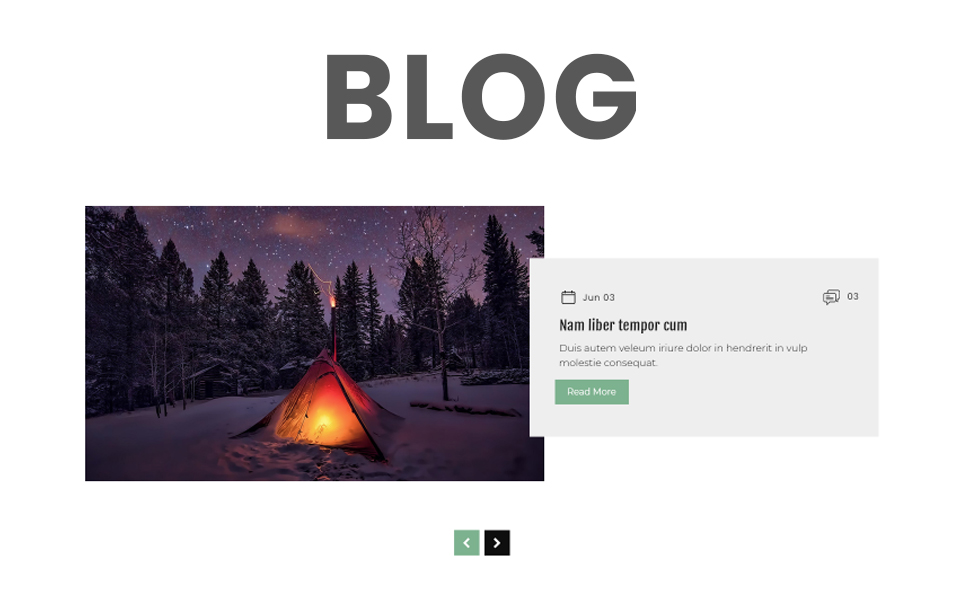The height and width of the screenshot is (600, 965).
Task: Click the letter G of the BLOG title
Action: coord(596,97)
